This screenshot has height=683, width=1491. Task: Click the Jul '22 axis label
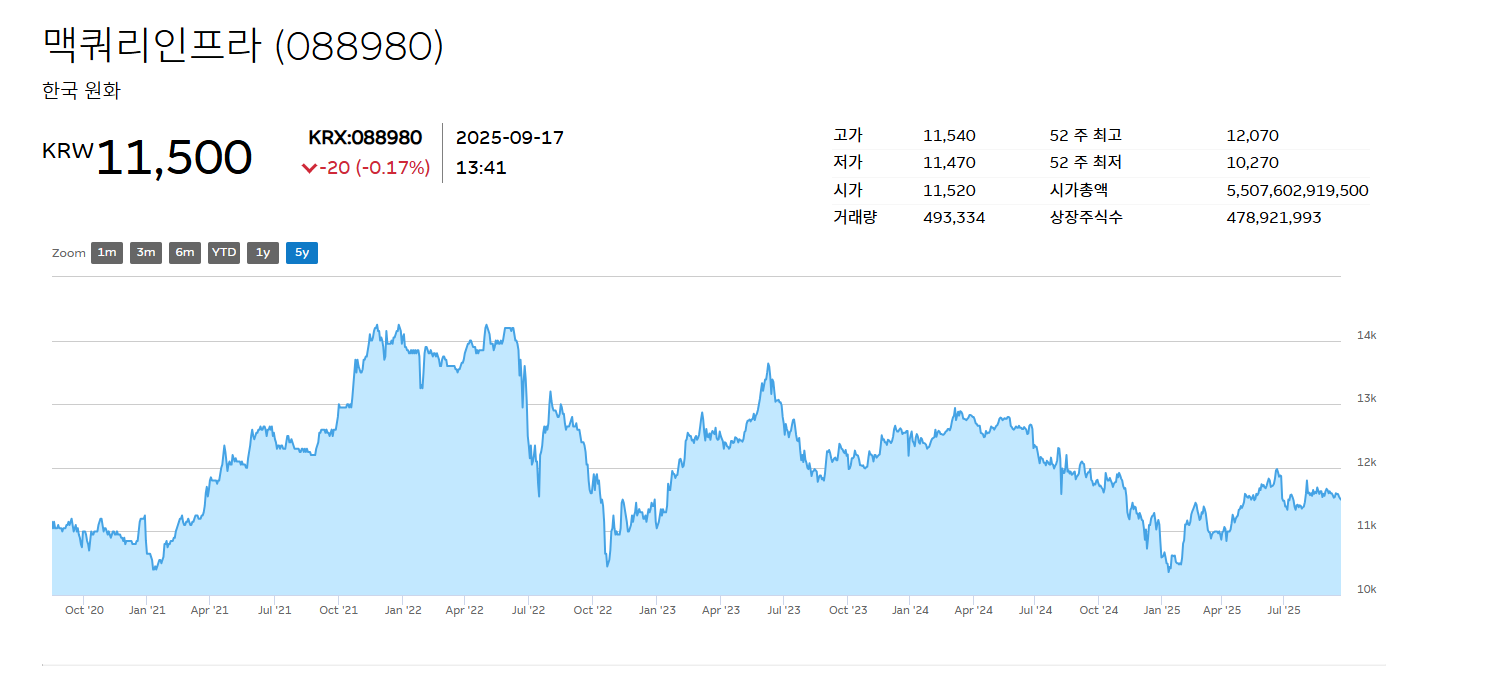[x=528, y=609]
